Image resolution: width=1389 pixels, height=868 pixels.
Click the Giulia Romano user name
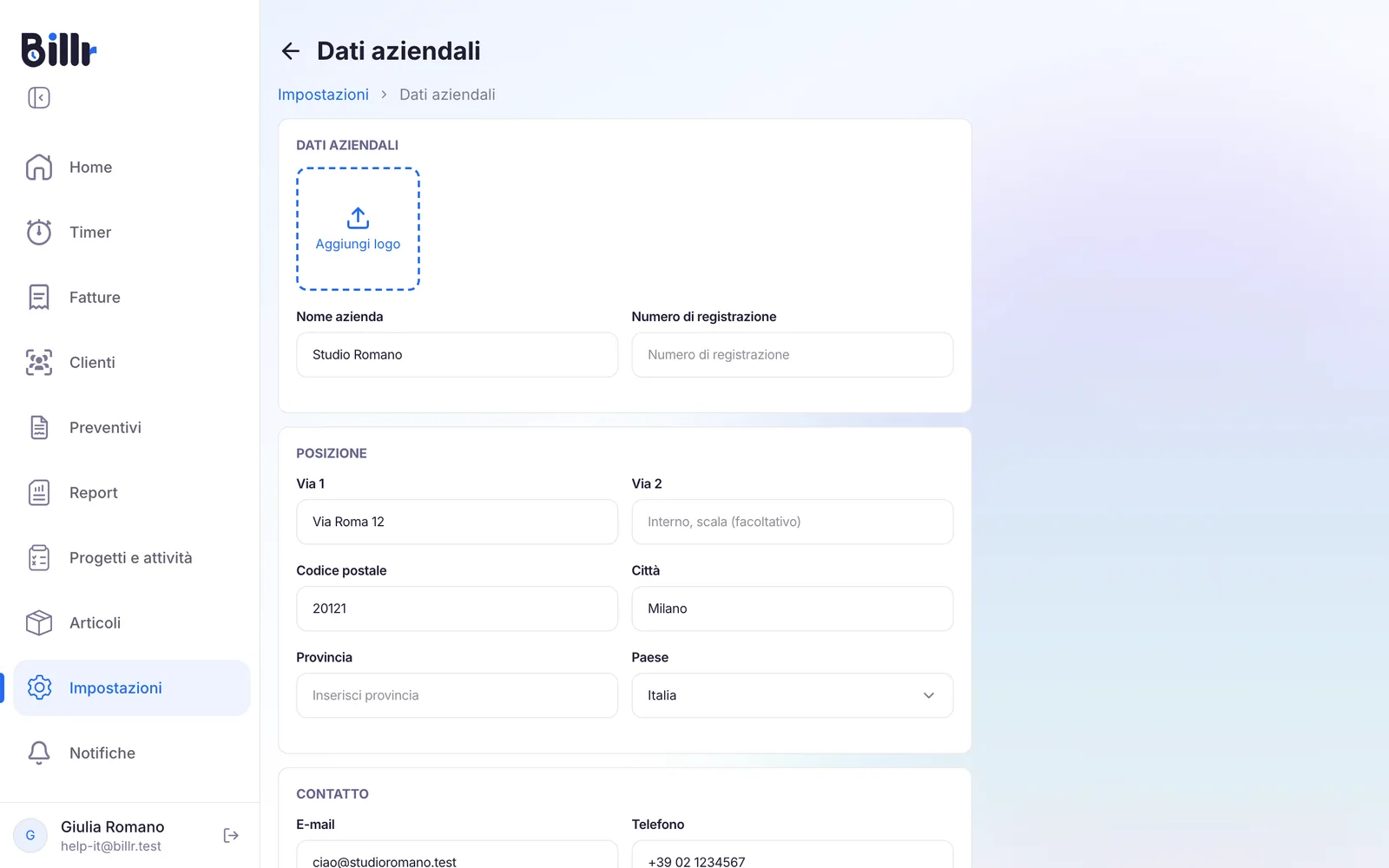click(112, 826)
